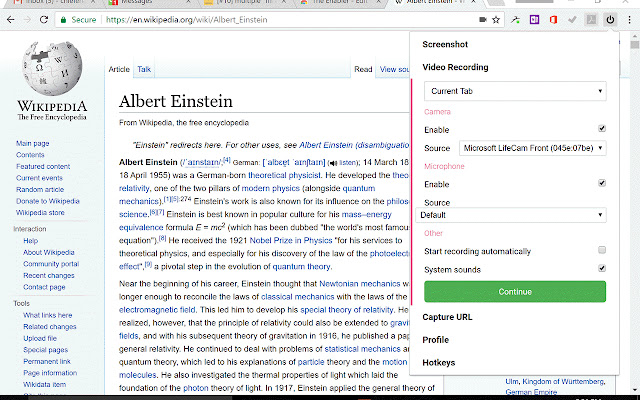Click the purple OneNote extension icon

click(534, 20)
